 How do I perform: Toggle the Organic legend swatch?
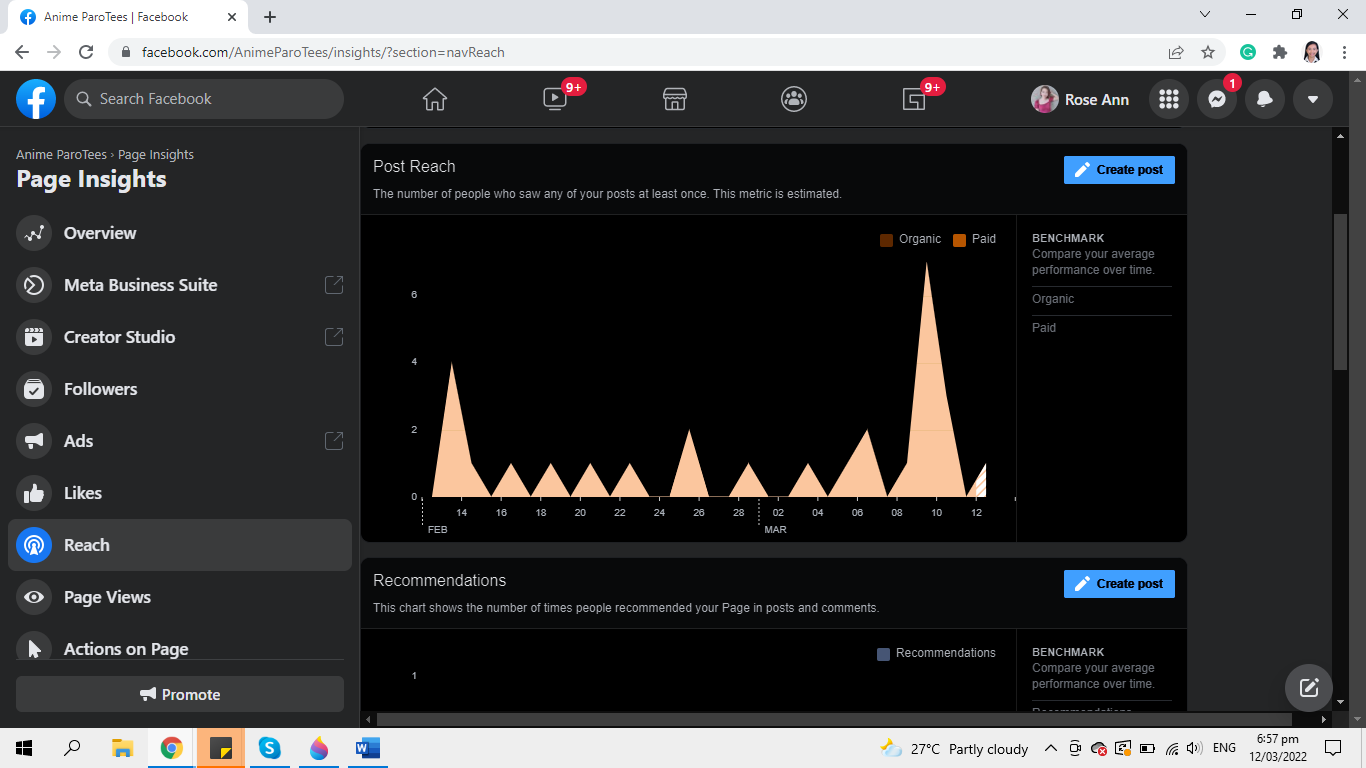pyautogui.click(x=886, y=240)
